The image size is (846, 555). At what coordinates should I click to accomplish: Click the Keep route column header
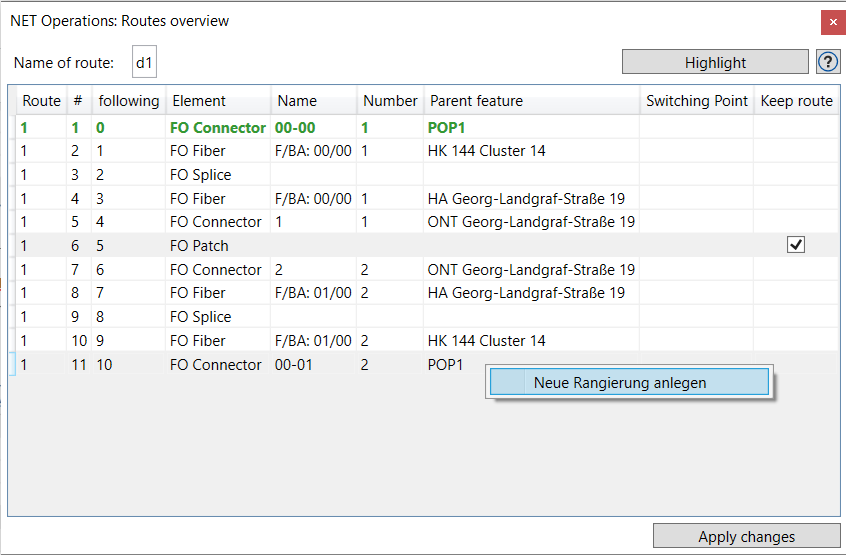coord(796,101)
